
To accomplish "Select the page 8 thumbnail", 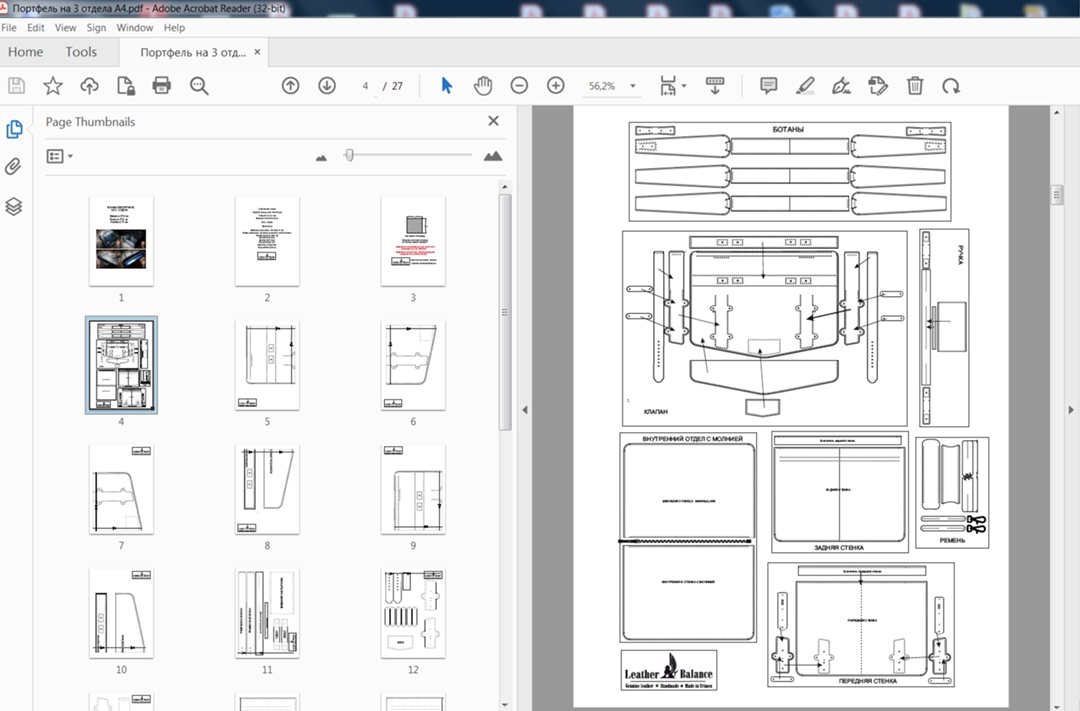I will tap(267, 489).
